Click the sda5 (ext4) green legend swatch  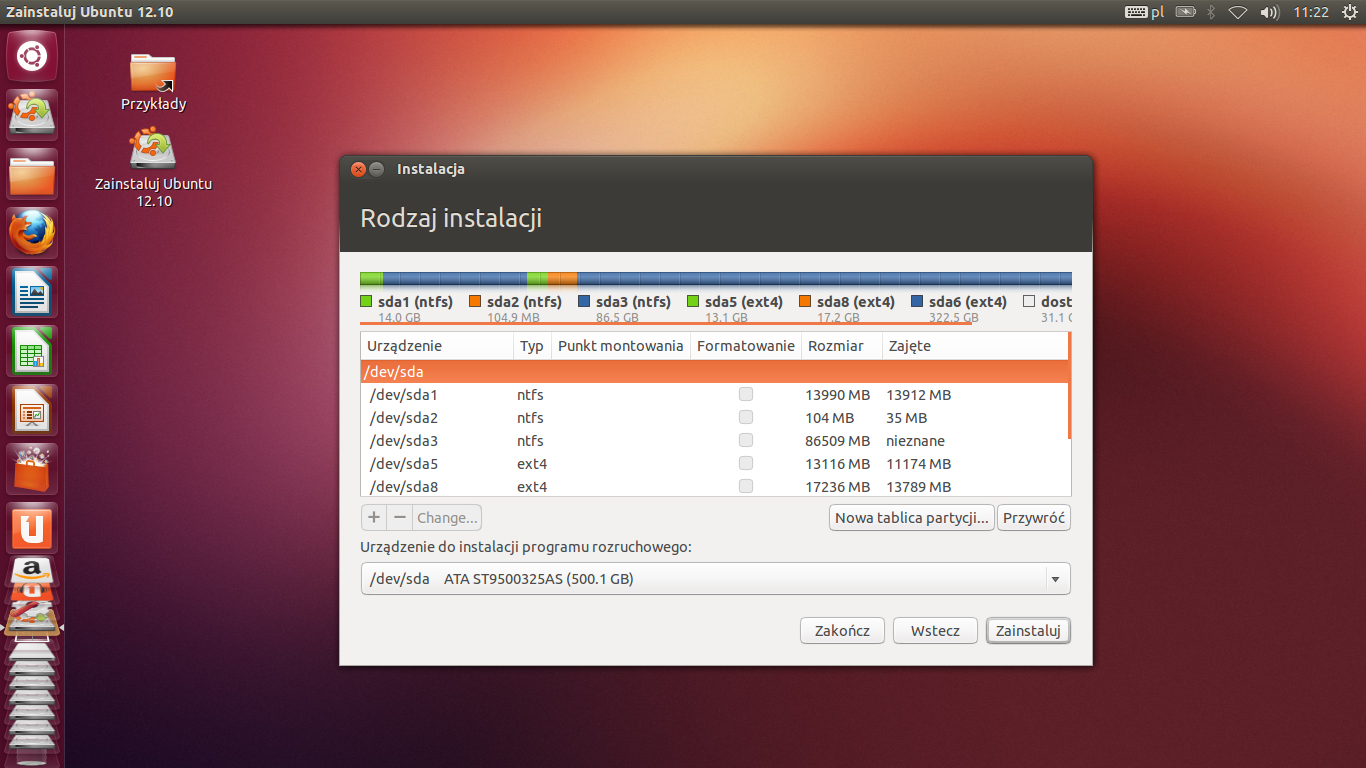coord(693,301)
